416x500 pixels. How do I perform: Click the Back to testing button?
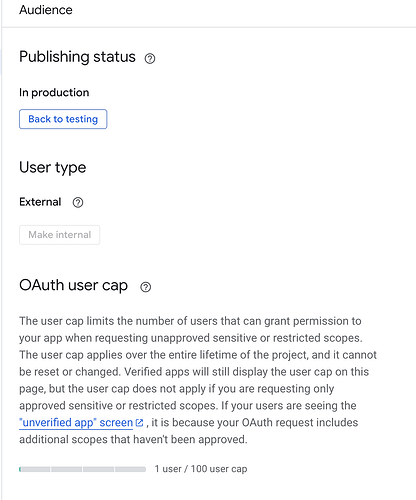click(x=63, y=119)
